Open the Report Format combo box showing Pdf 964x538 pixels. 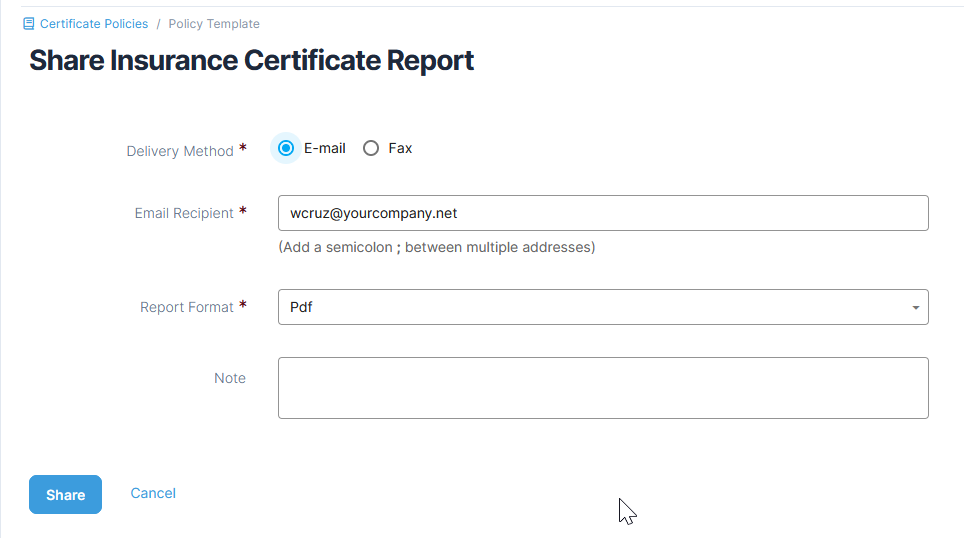tap(595, 307)
